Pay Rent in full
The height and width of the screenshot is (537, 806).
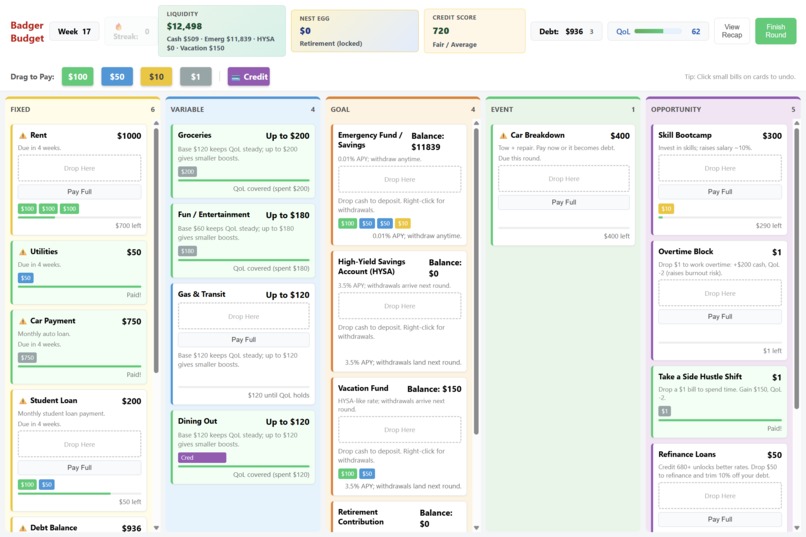[x=80, y=192]
